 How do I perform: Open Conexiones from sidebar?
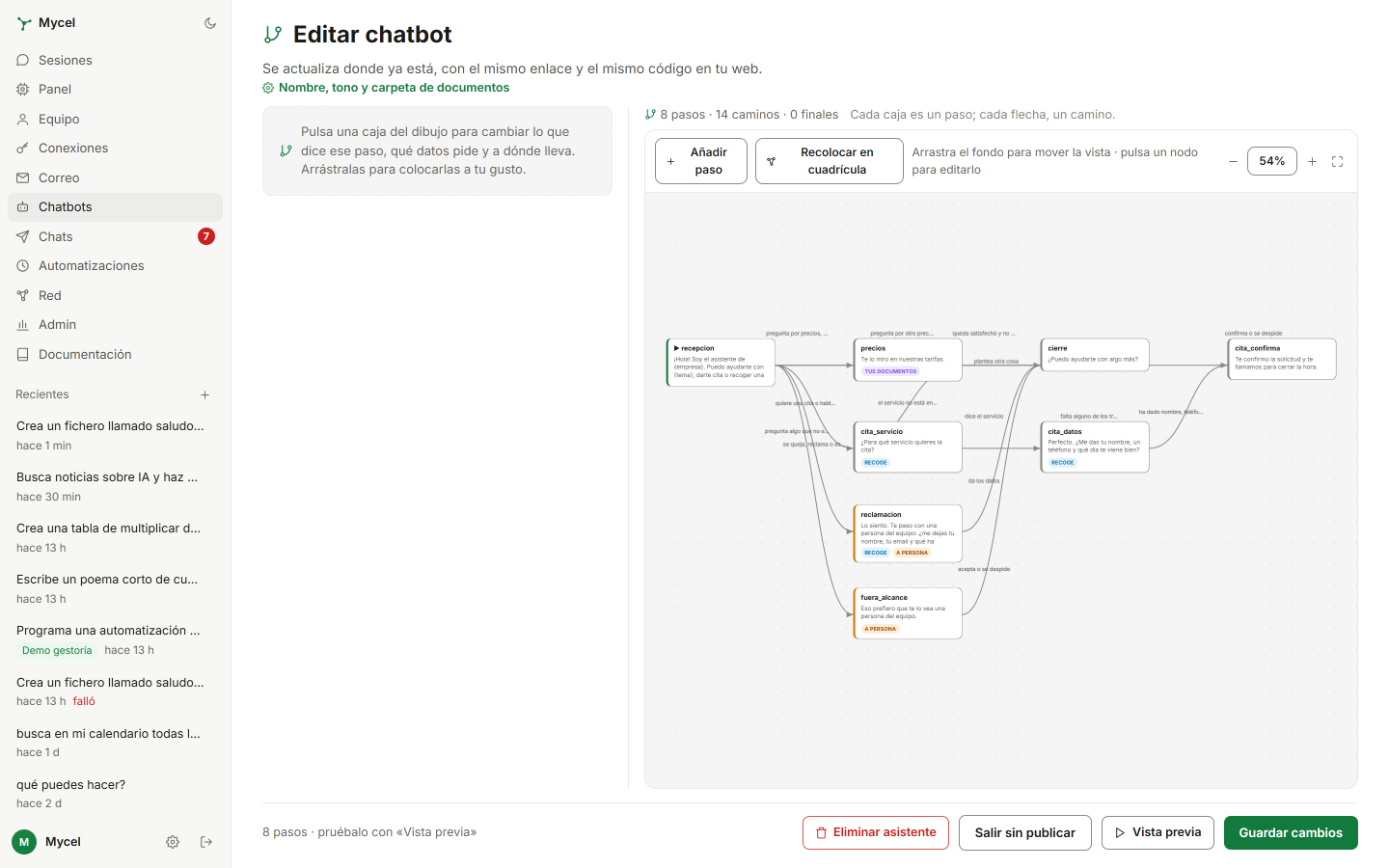pyautogui.click(x=115, y=149)
